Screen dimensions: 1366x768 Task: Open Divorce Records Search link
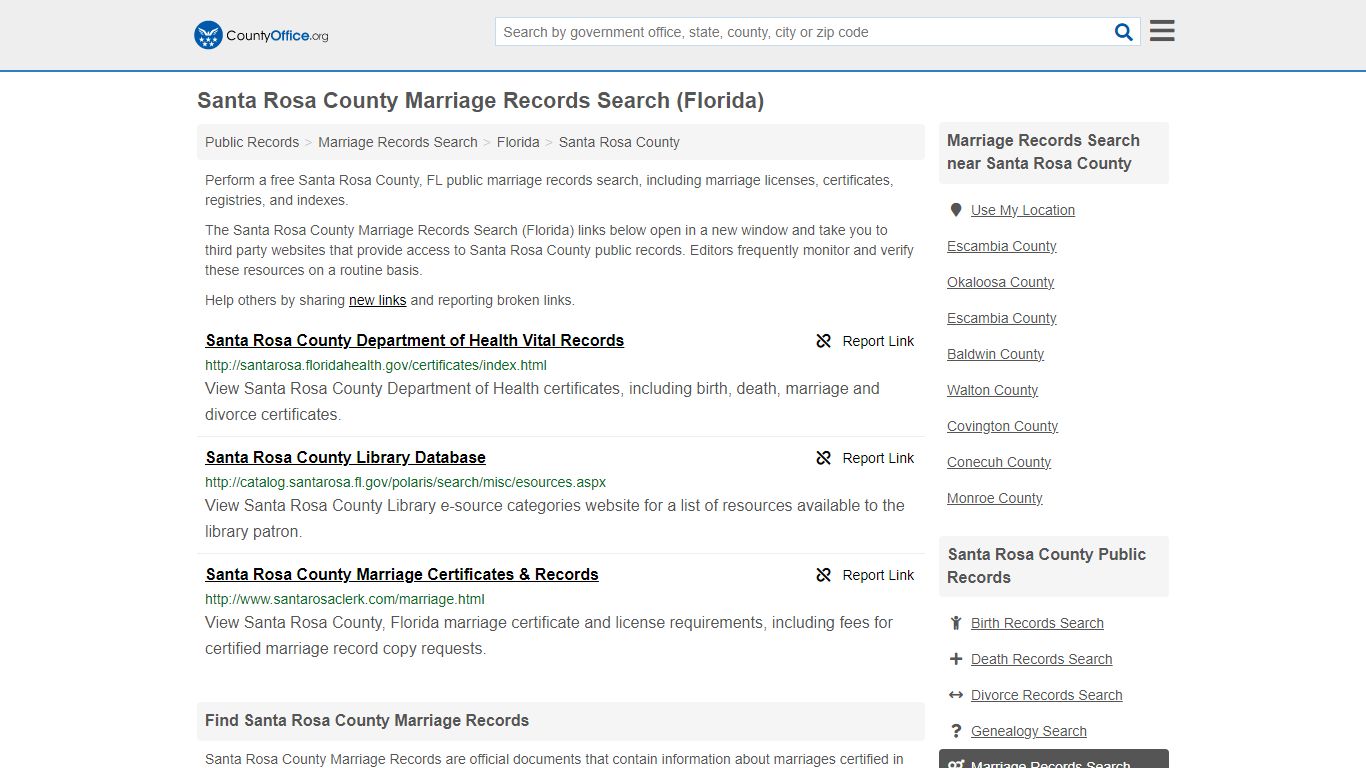tap(1047, 695)
